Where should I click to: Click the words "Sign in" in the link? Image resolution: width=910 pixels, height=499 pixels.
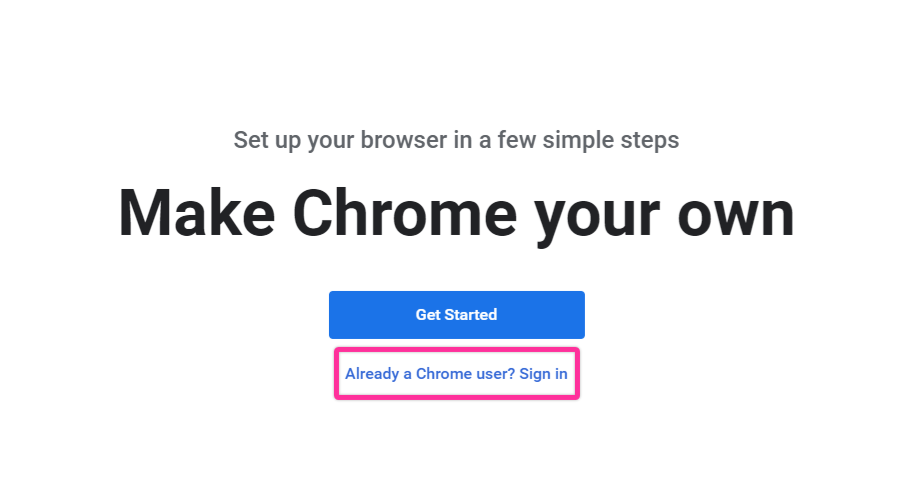click(x=543, y=374)
